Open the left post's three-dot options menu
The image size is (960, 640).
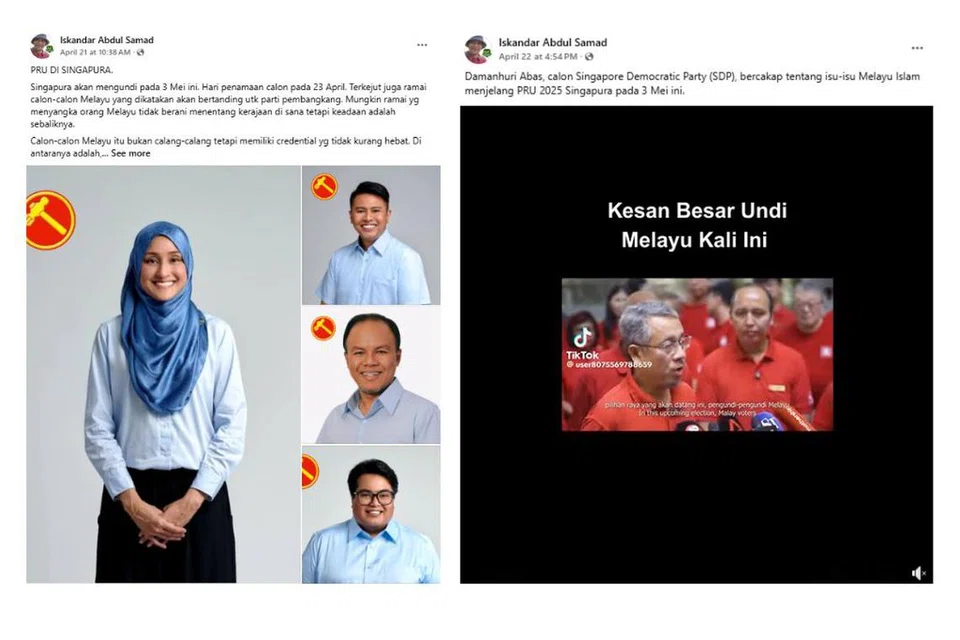(x=422, y=45)
